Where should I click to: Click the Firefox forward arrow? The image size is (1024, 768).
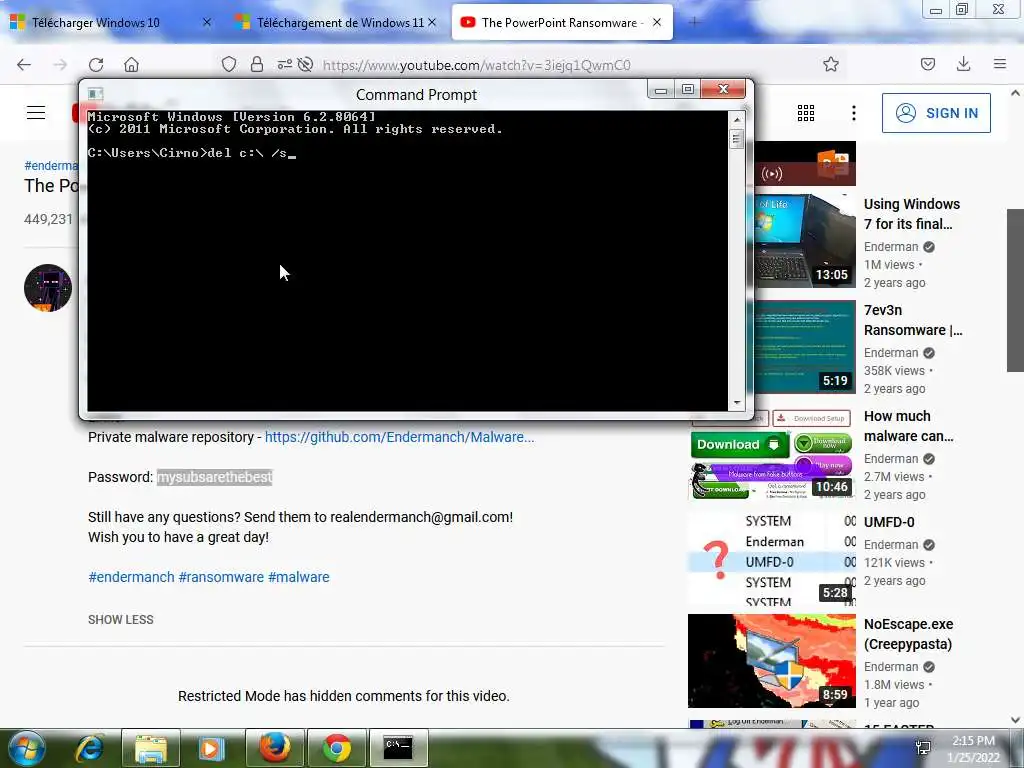[60, 64]
